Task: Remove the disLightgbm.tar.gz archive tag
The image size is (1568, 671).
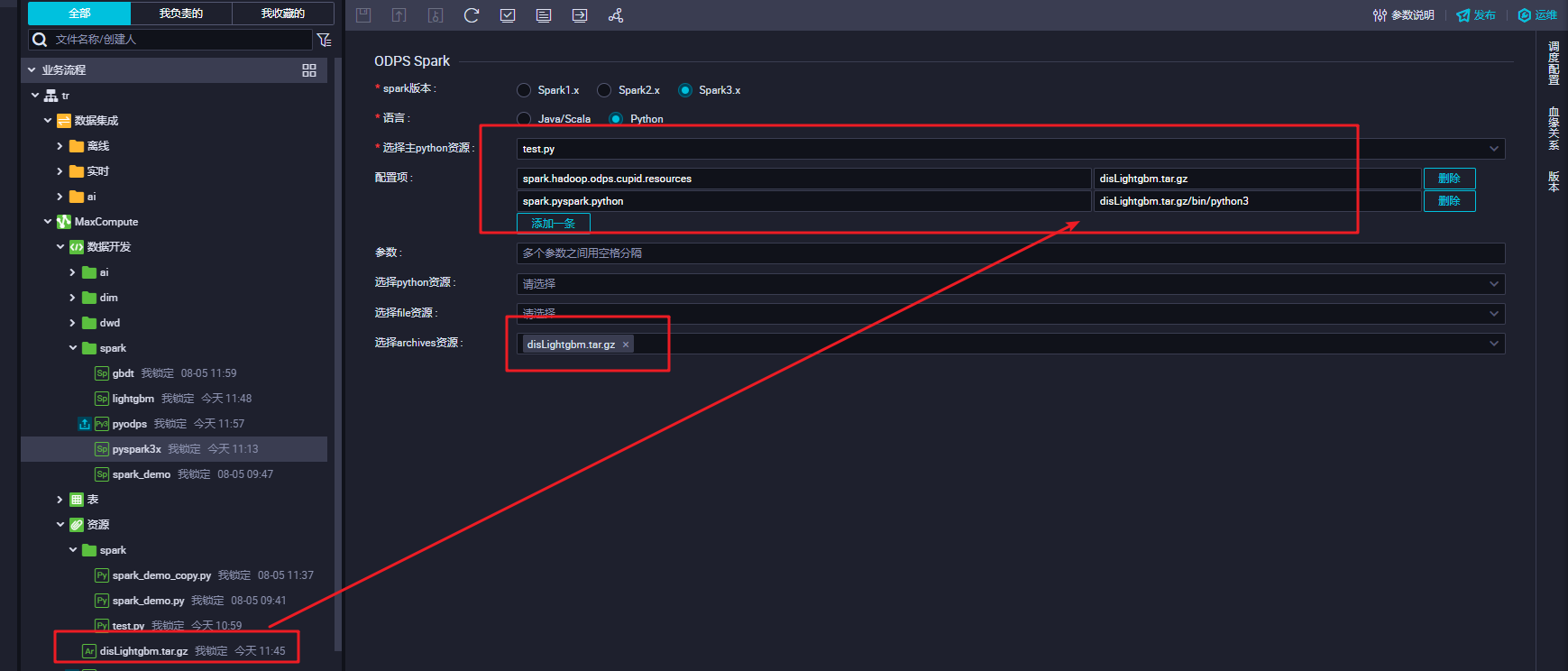Action: pyautogui.click(x=626, y=345)
